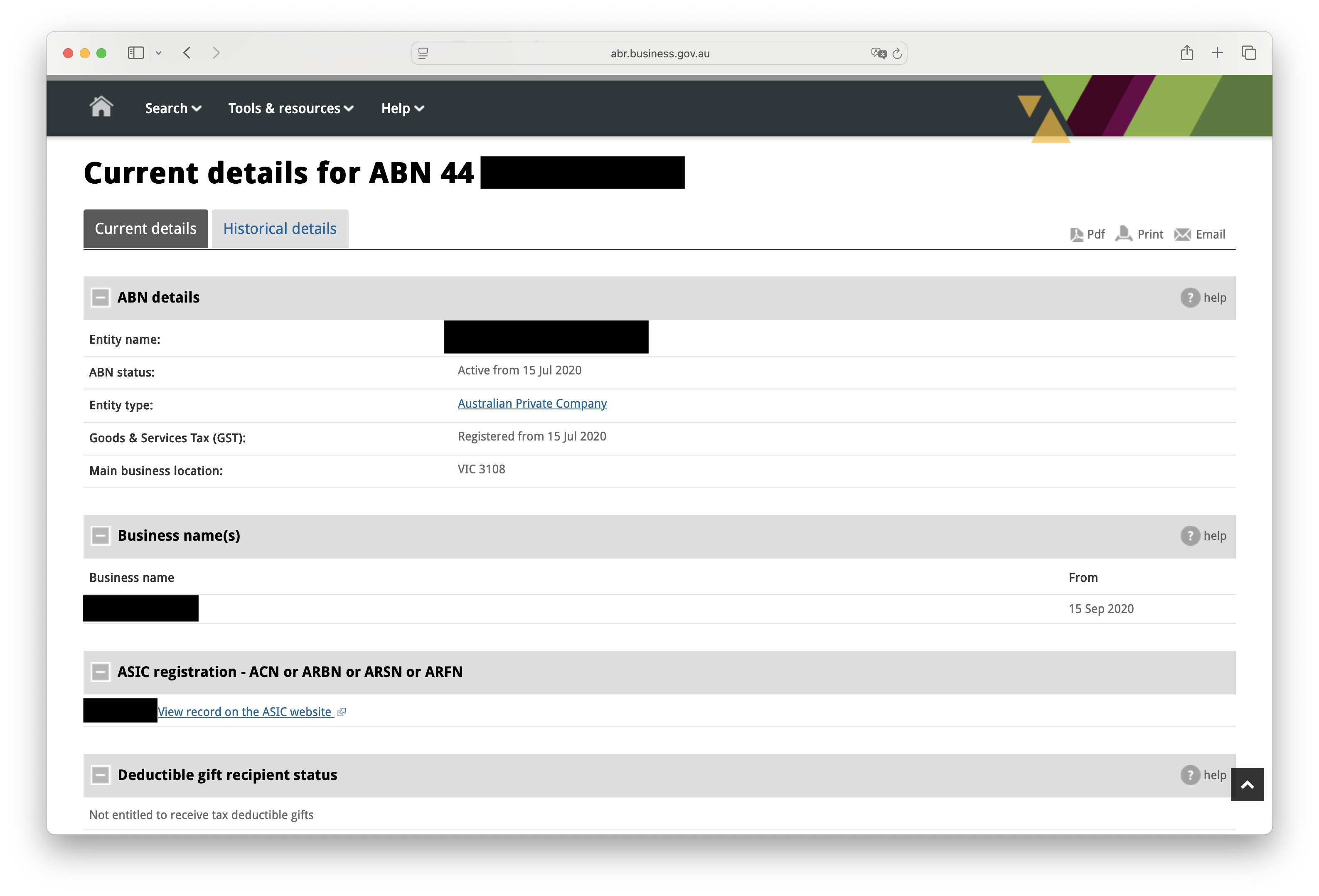
Task: Open the Australian Private Company link
Action: pyautogui.click(x=532, y=404)
